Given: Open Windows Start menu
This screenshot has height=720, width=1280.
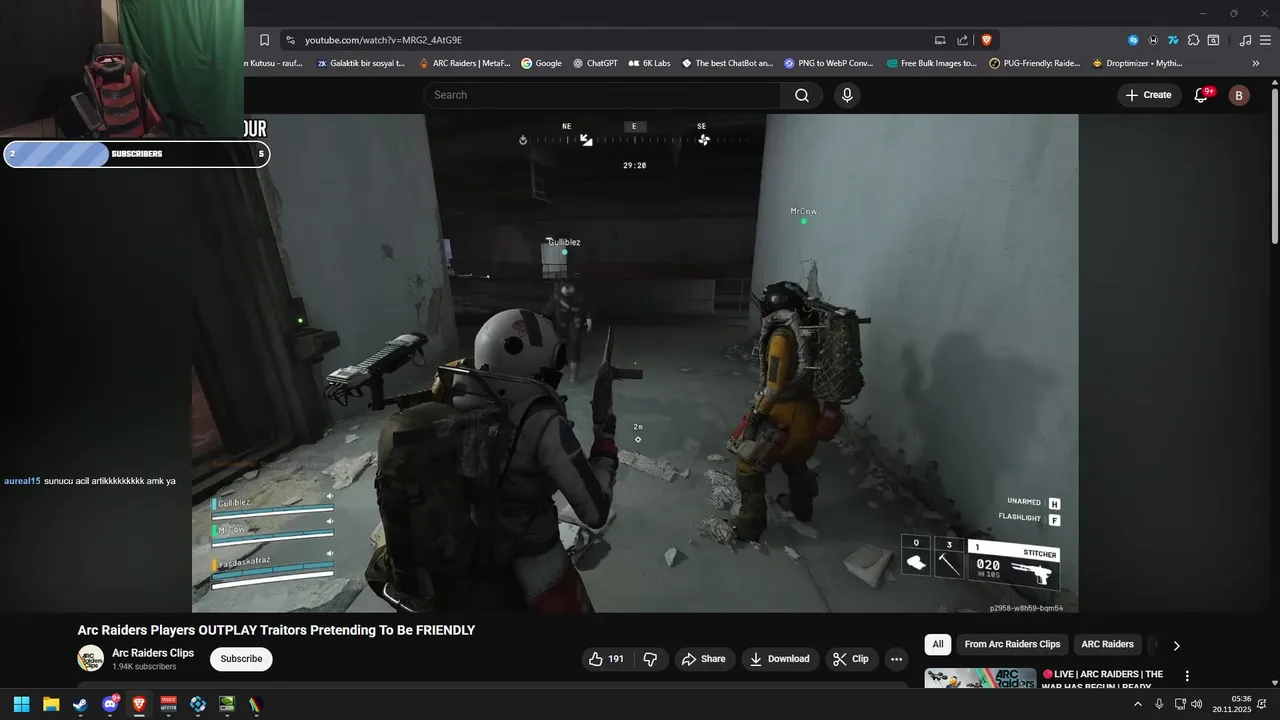Looking at the screenshot, I should [x=21, y=704].
